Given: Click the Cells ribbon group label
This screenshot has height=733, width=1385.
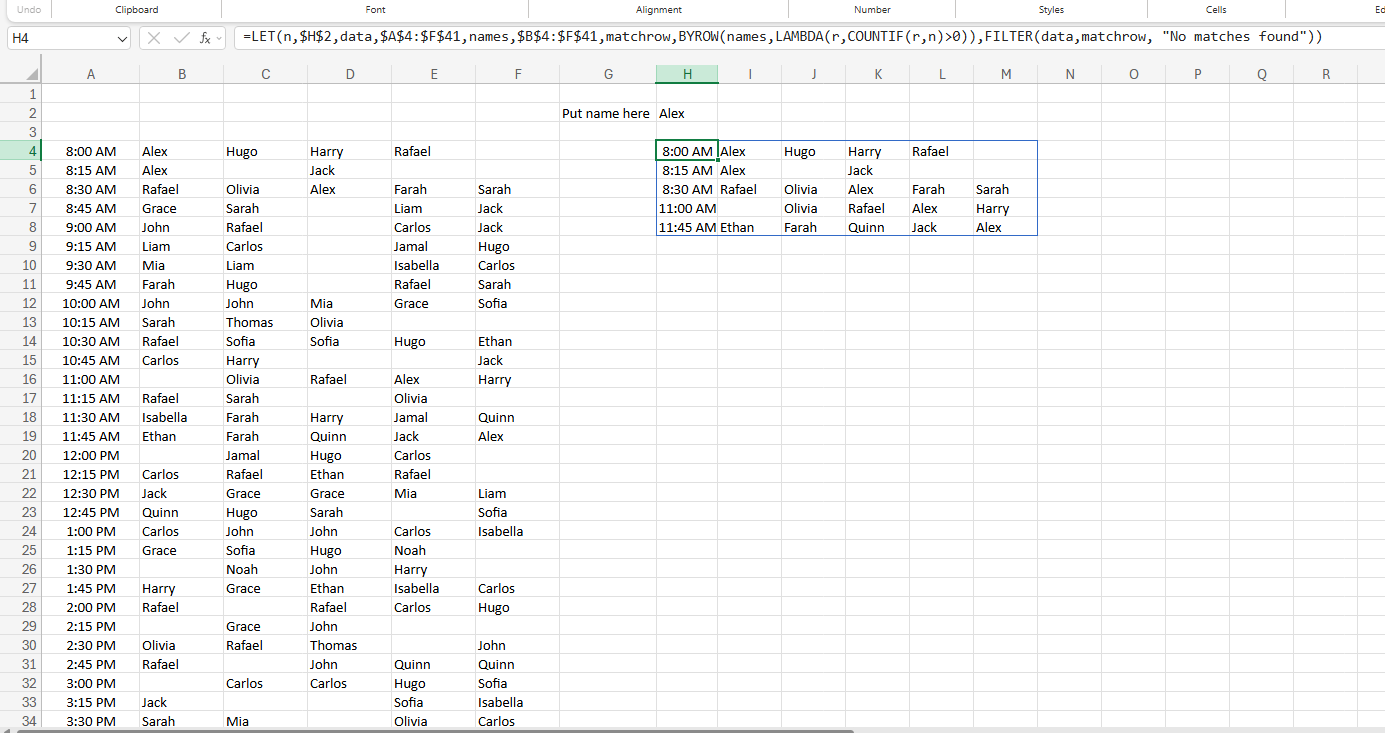Looking at the screenshot, I should point(1216,9).
